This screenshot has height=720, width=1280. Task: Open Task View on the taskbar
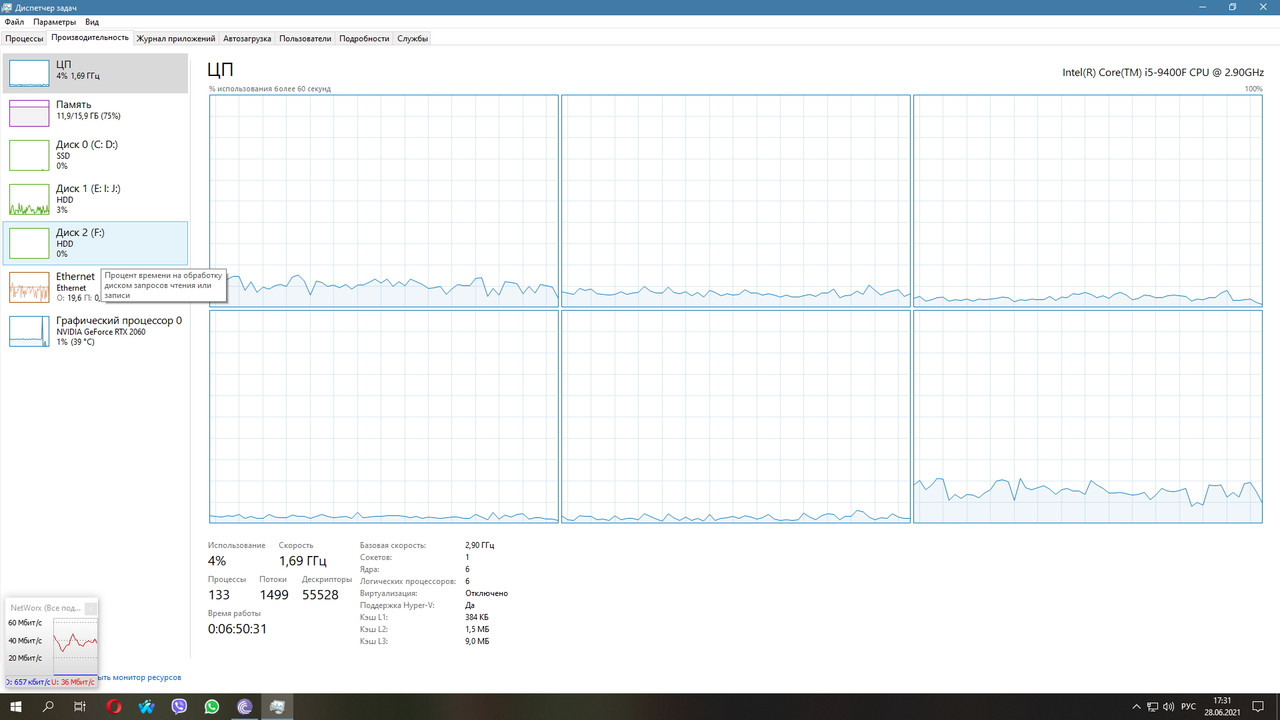[80, 707]
